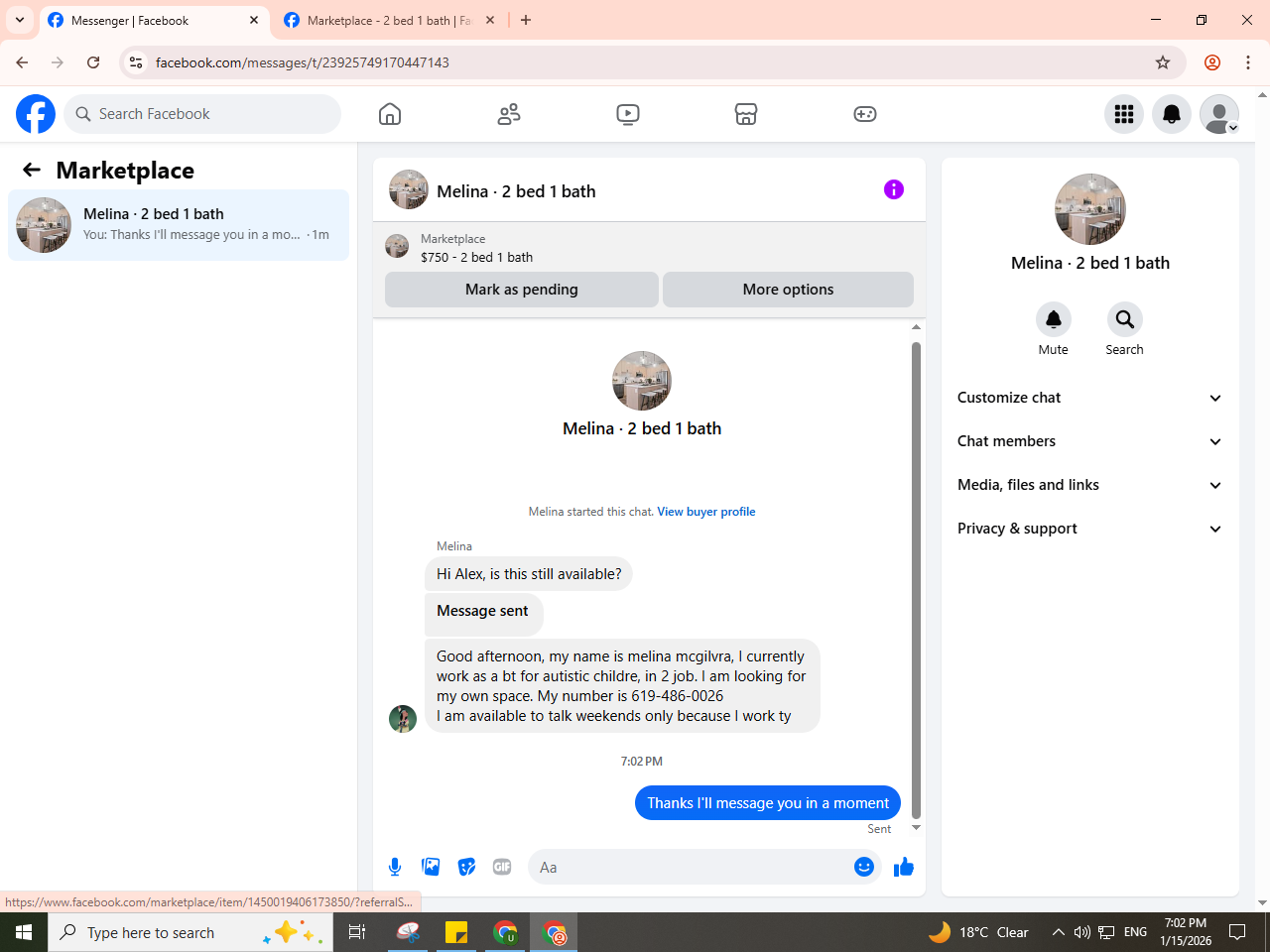Click the 'Message sent' bubble
This screenshot has width=1270, height=952.
483,614
